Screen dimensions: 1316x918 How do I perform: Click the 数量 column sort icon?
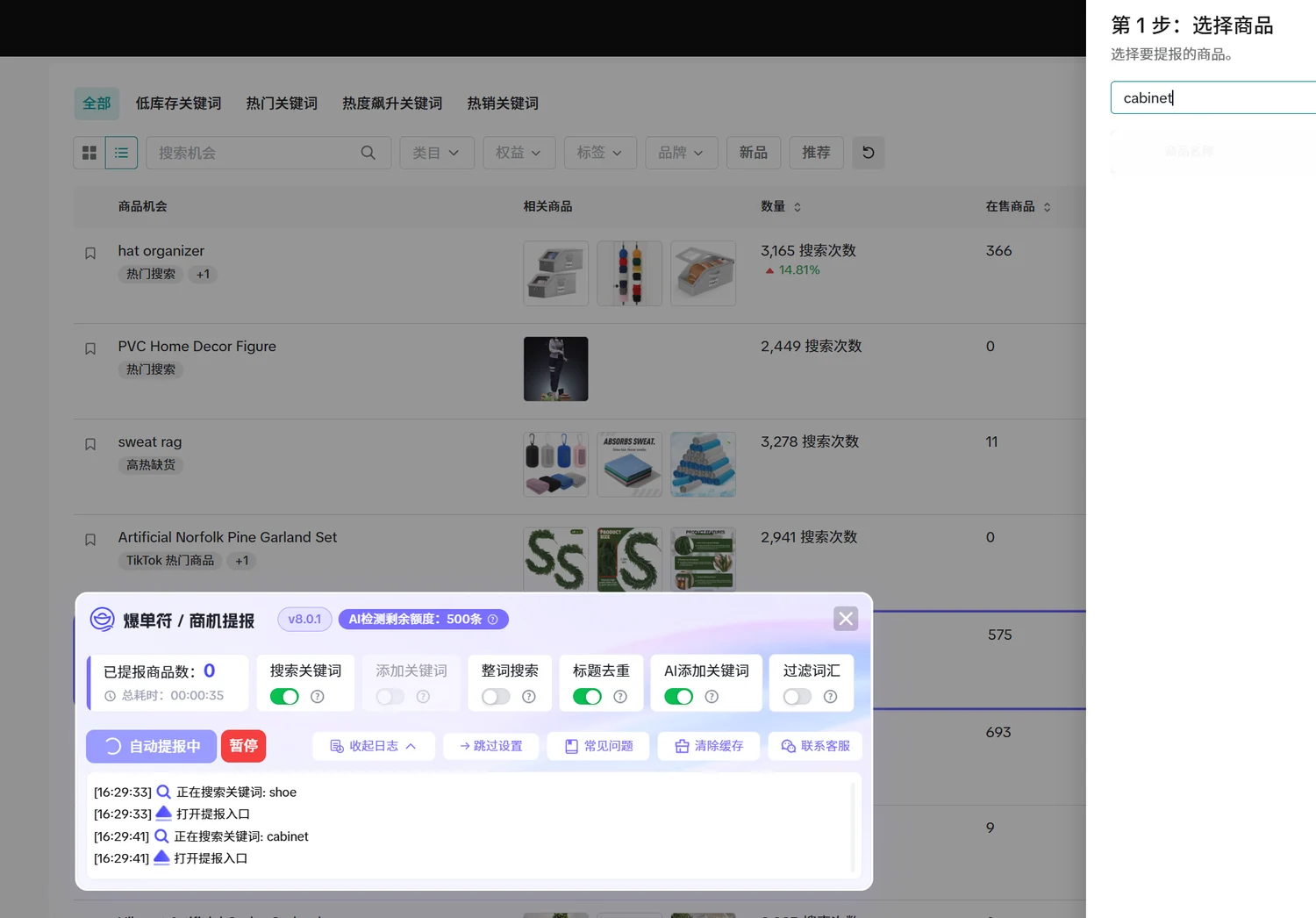797,207
